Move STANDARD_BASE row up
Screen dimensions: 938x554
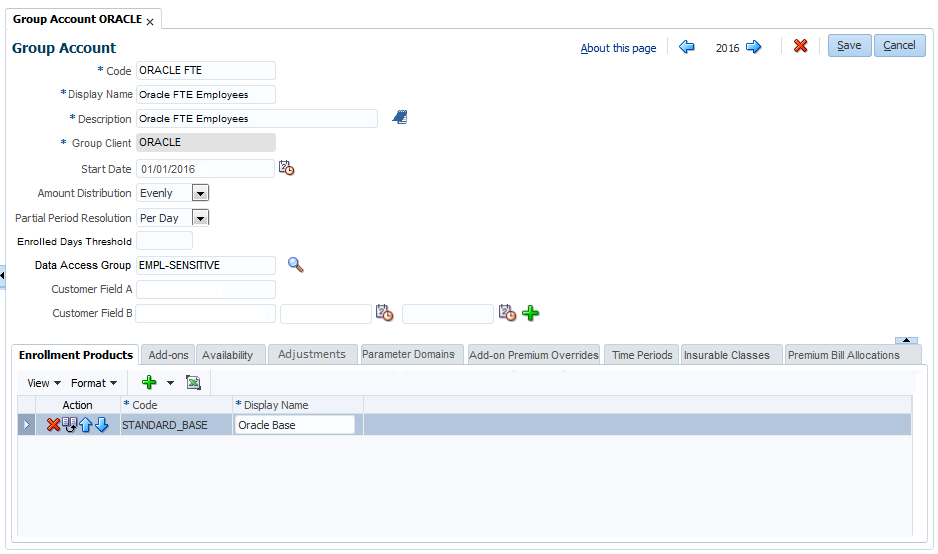86,425
